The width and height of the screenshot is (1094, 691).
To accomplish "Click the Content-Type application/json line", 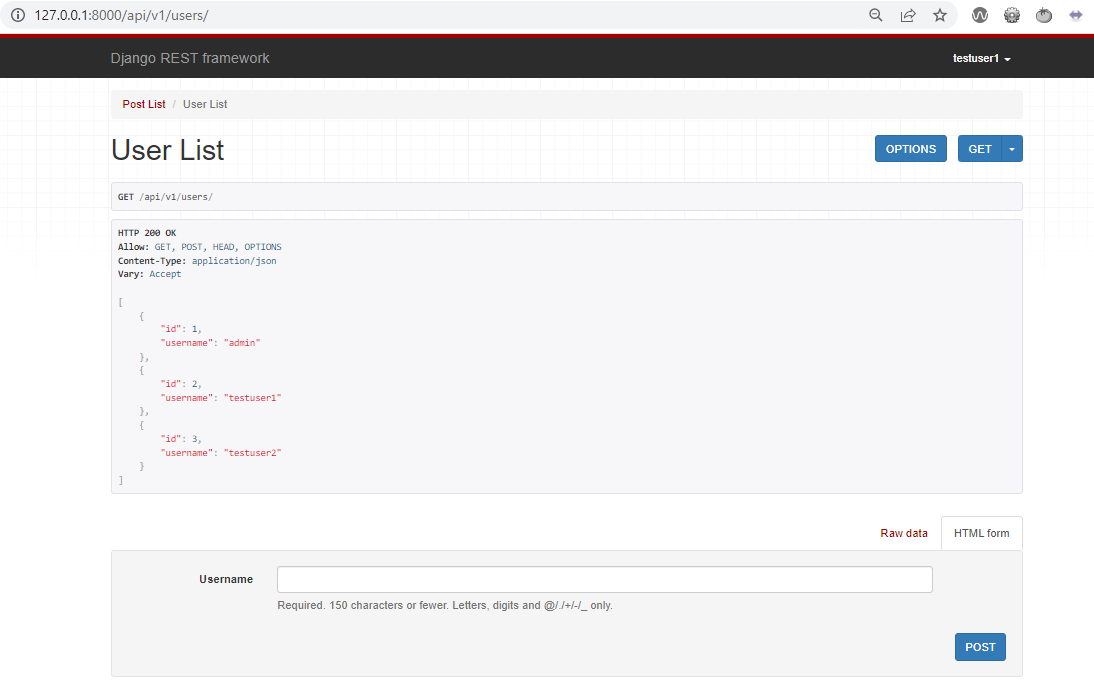I will (x=197, y=261).
